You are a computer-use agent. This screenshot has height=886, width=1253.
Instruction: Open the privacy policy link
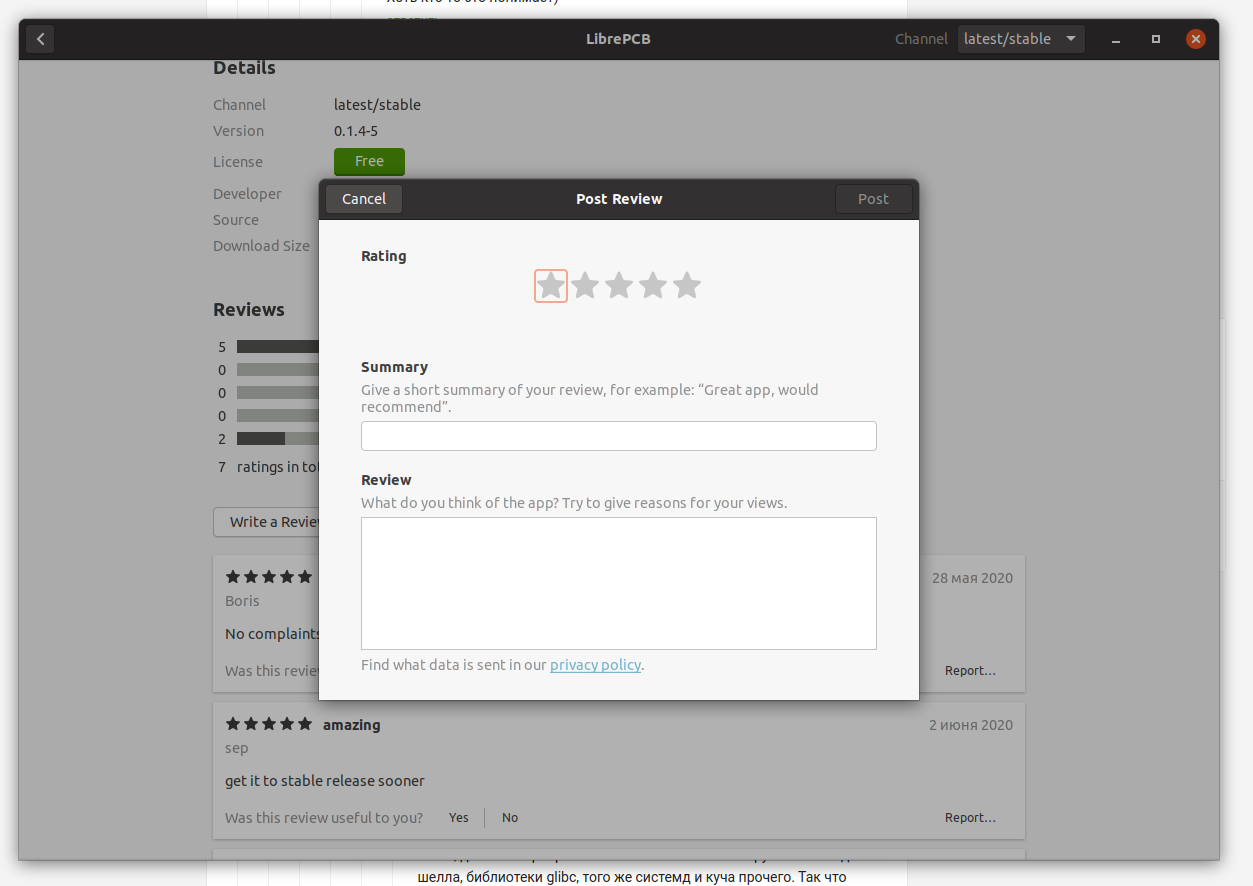tap(595, 665)
